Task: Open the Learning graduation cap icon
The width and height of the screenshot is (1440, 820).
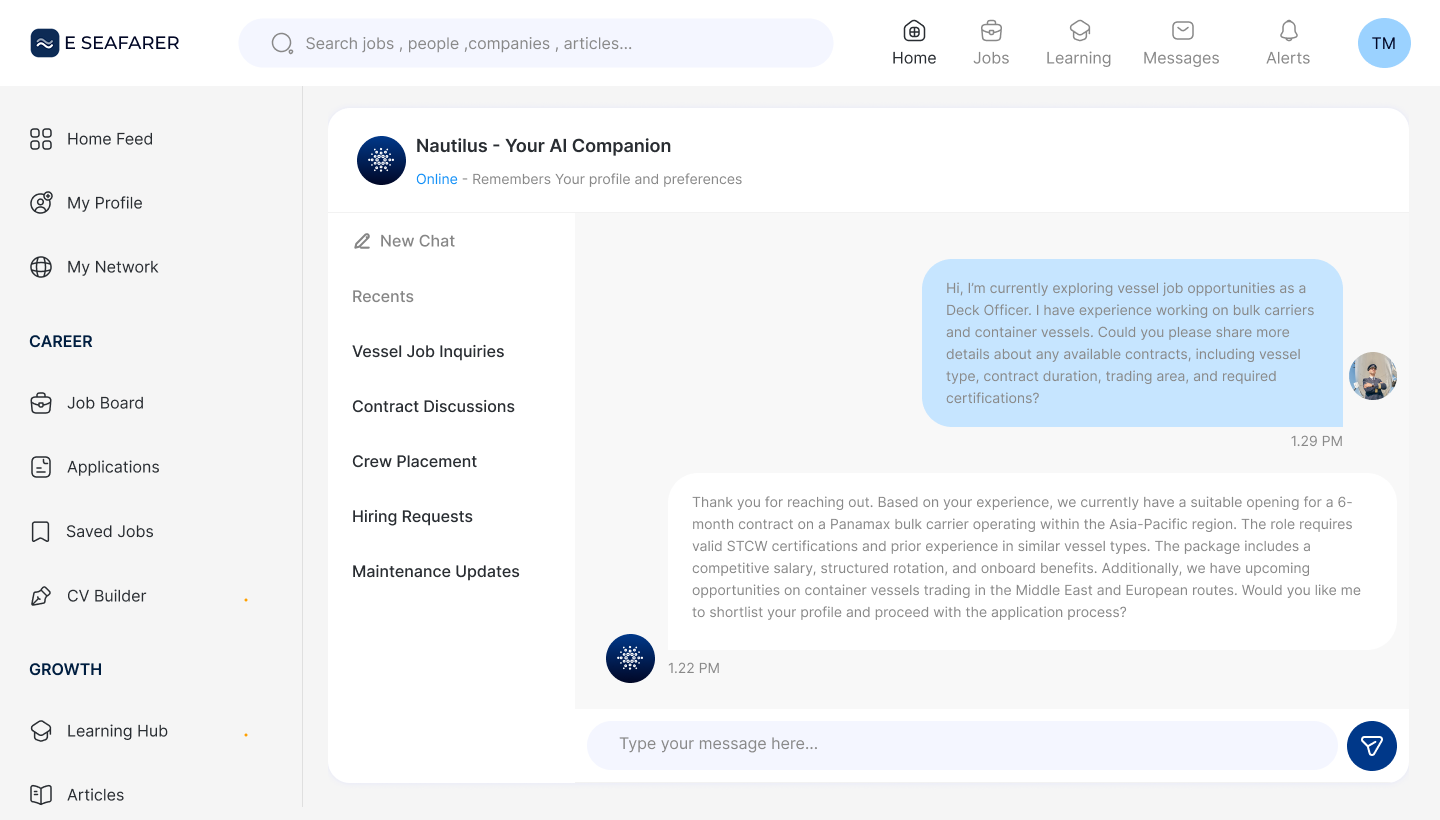Action: pos(1079,30)
